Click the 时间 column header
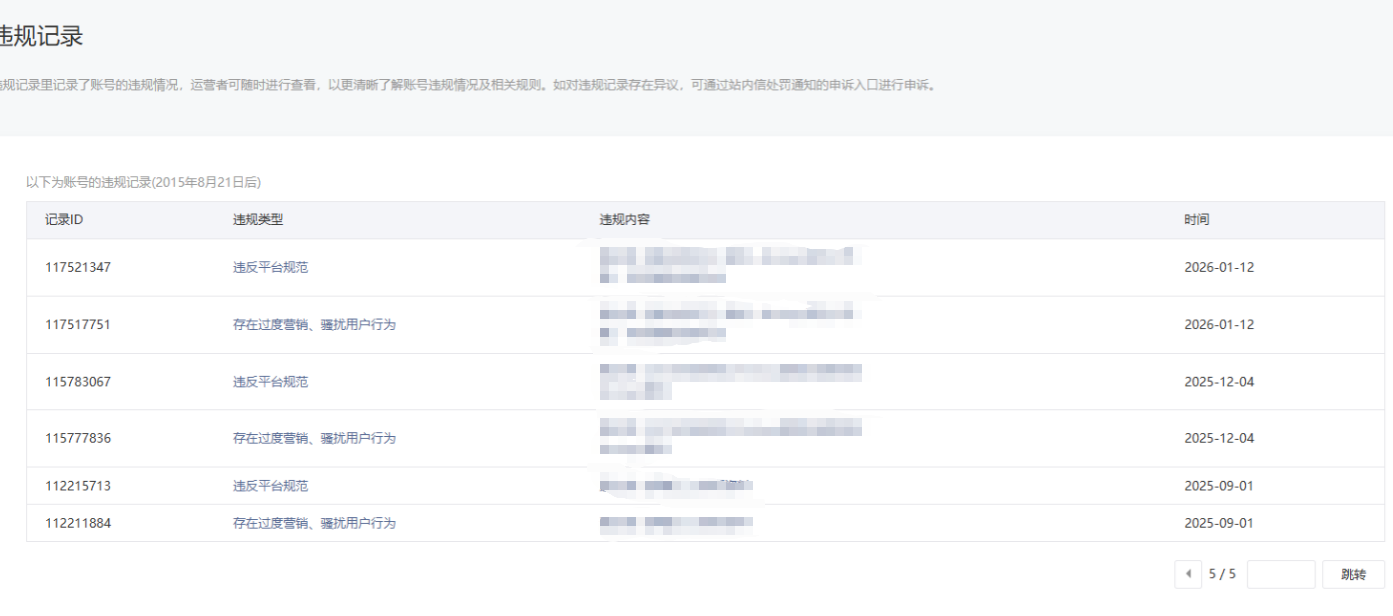This screenshot has height=616, width=1393. 1196,220
